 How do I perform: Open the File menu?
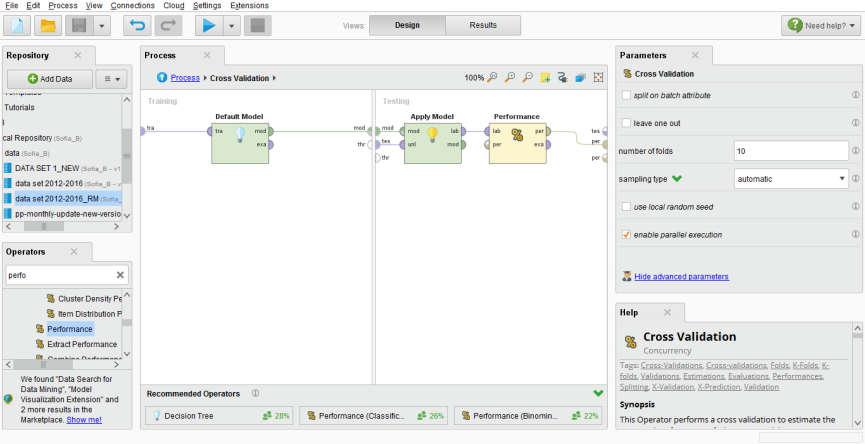(11, 6)
